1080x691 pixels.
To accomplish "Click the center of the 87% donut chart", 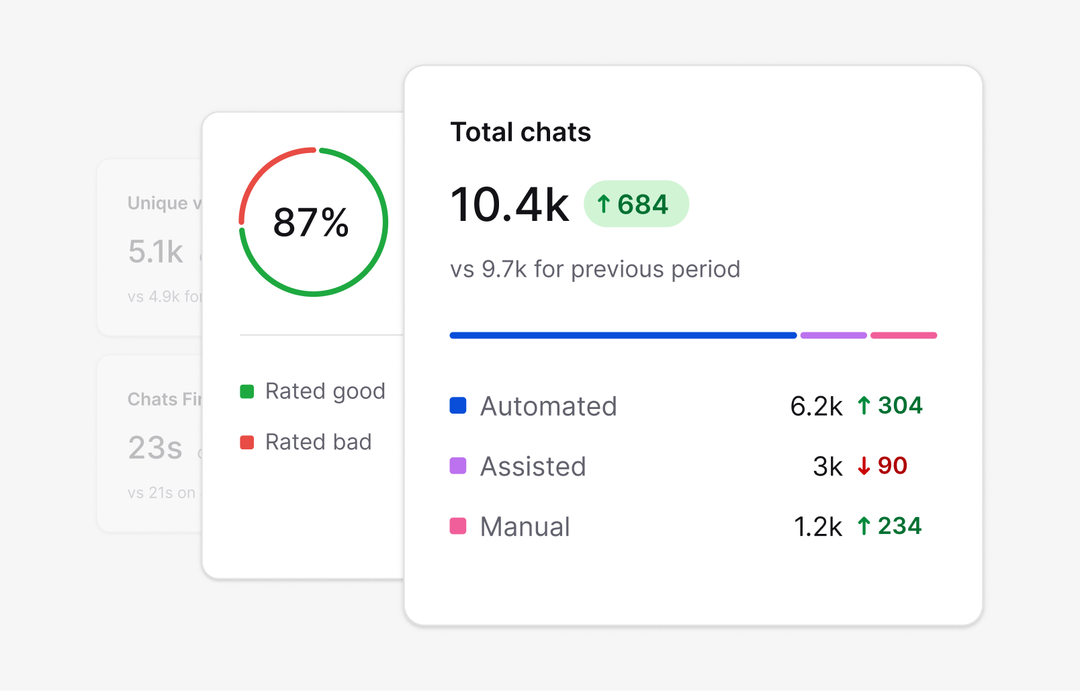I will tap(313, 222).
